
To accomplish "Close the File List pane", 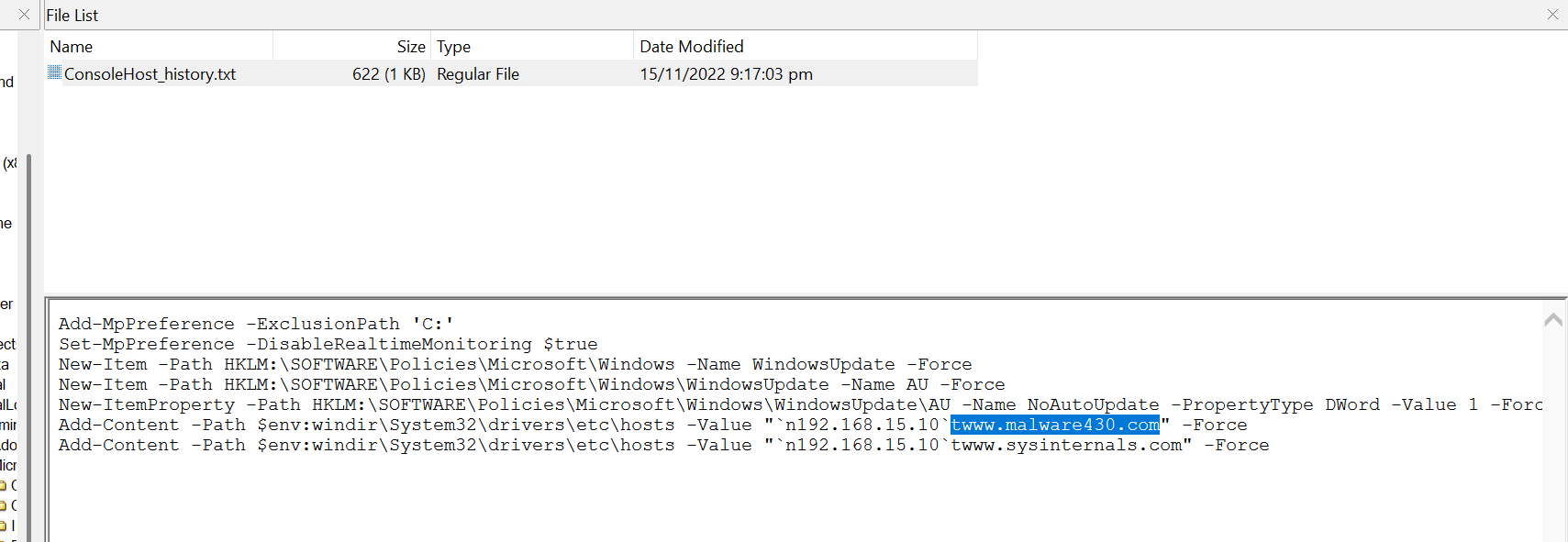I will pos(1552,15).
